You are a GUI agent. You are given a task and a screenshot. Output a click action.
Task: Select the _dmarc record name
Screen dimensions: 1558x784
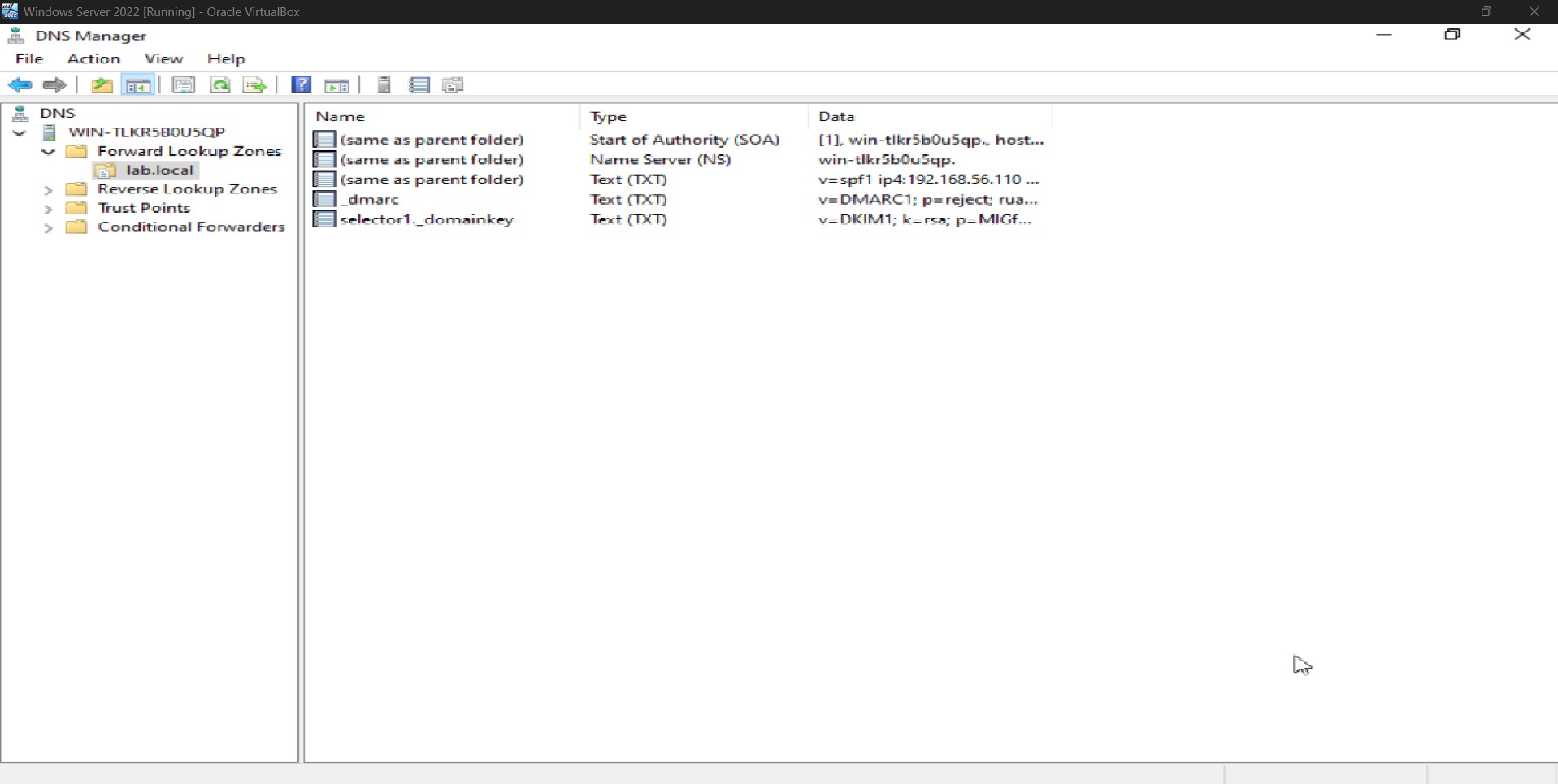point(370,199)
